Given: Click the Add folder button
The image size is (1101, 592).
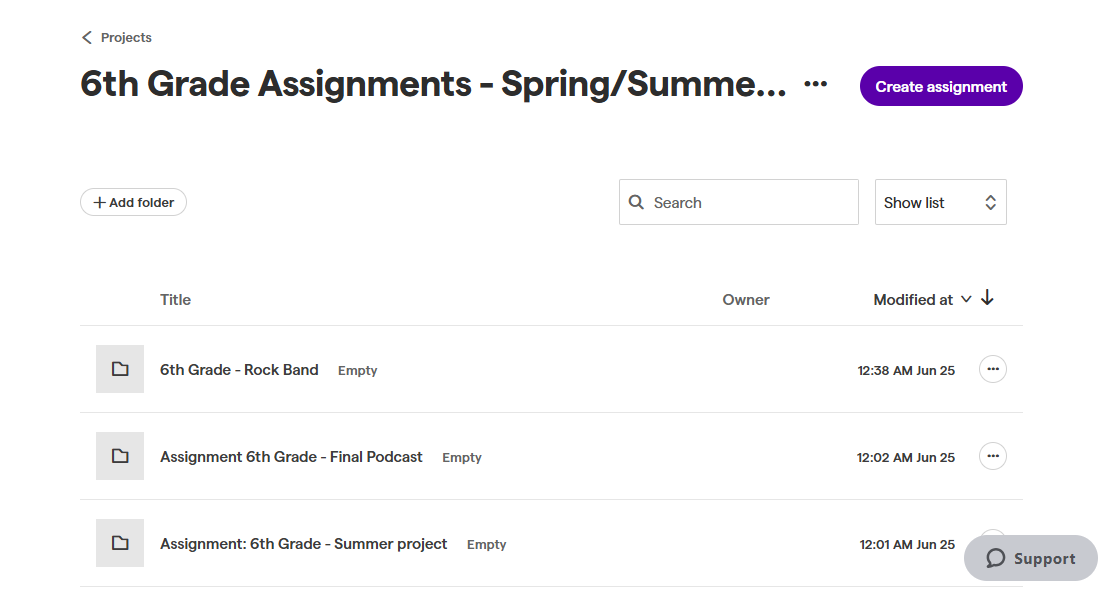Looking at the screenshot, I should 133,202.
